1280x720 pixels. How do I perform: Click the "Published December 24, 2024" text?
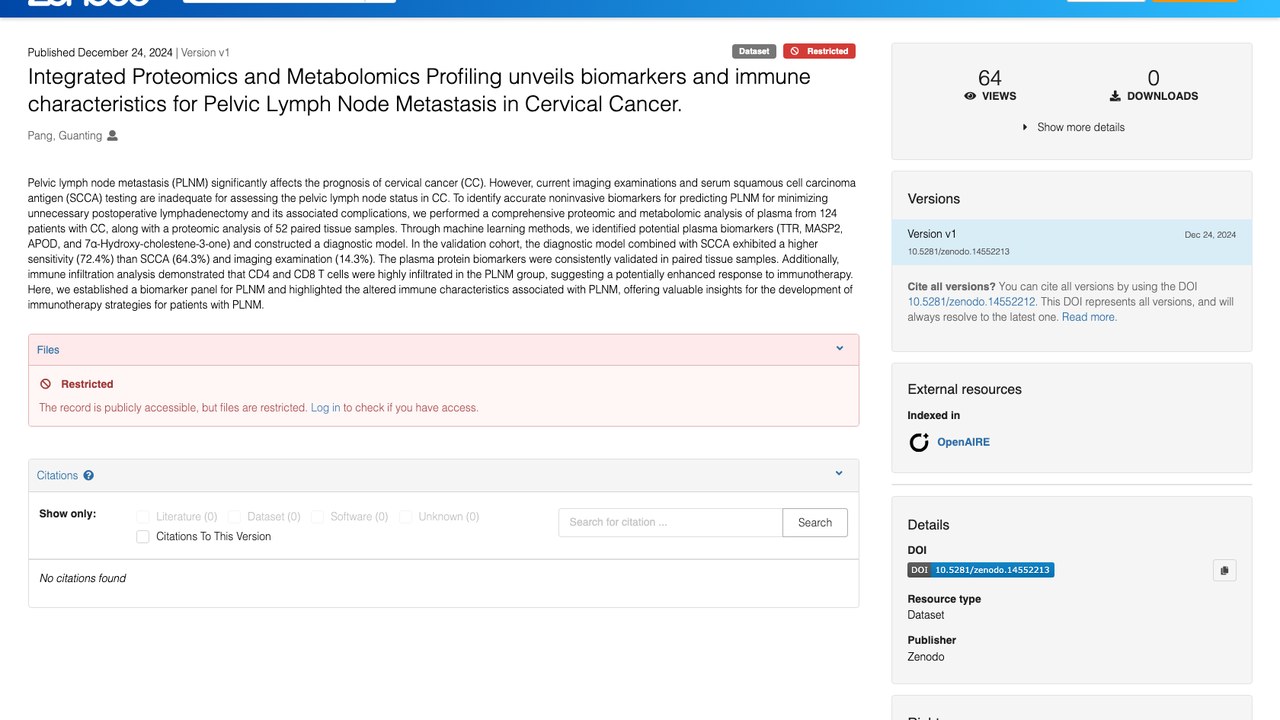point(100,53)
